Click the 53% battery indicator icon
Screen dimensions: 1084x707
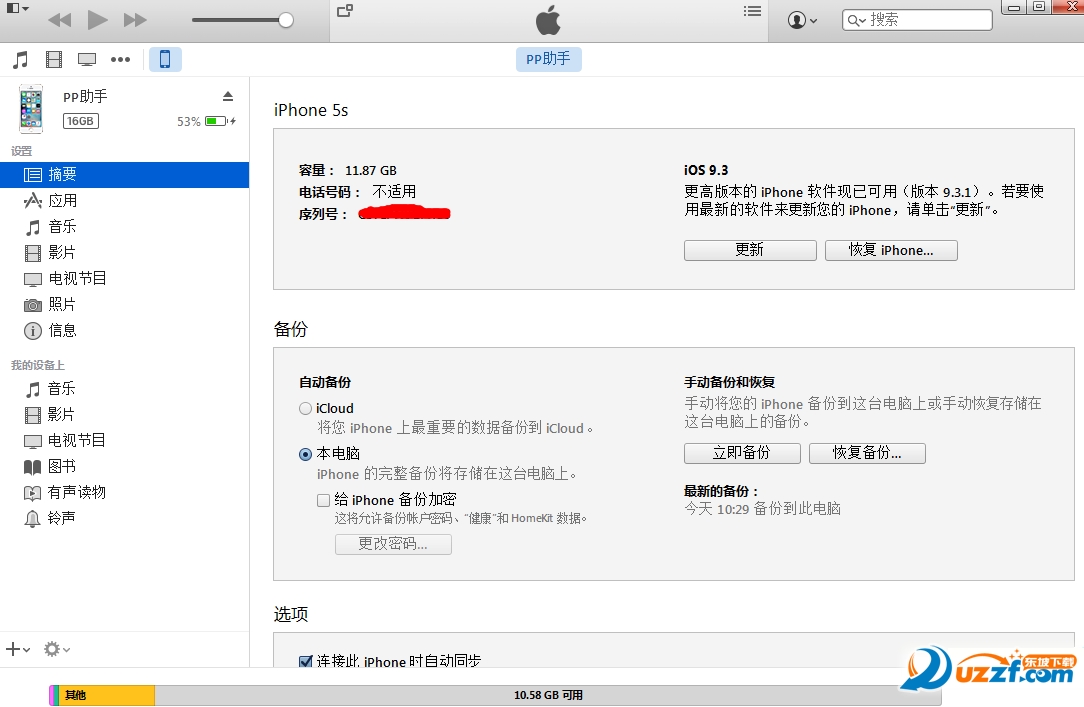(221, 121)
